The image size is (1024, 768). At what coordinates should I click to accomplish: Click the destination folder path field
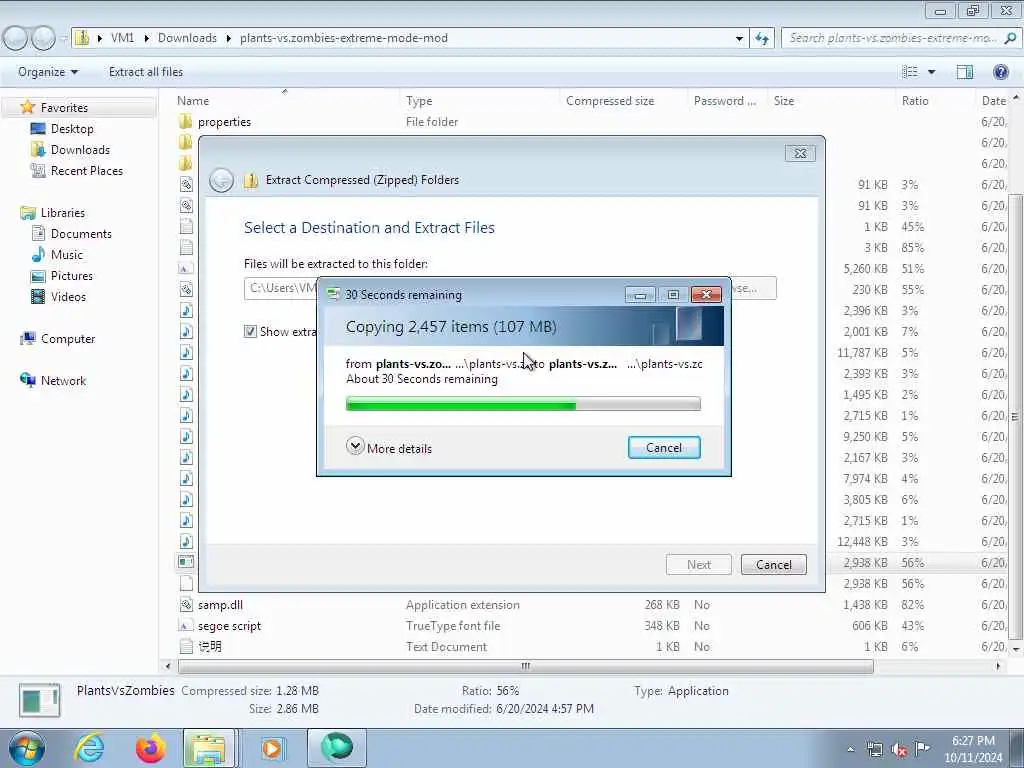coord(281,288)
